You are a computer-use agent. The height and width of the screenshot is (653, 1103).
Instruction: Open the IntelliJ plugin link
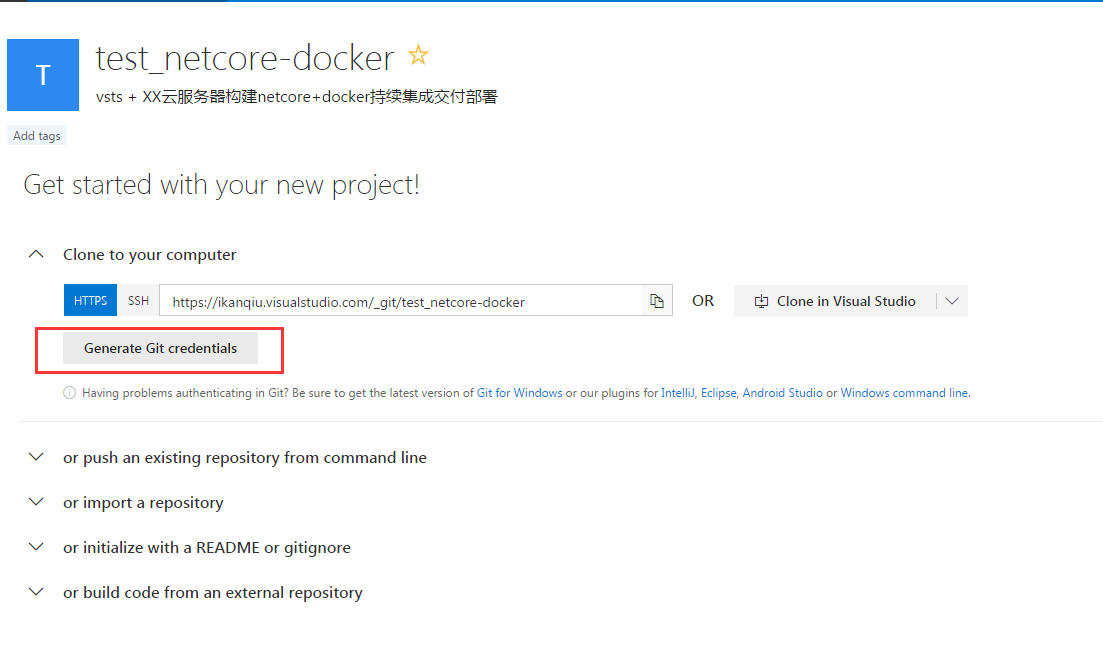pyautogui.click(x=677, y=393)
